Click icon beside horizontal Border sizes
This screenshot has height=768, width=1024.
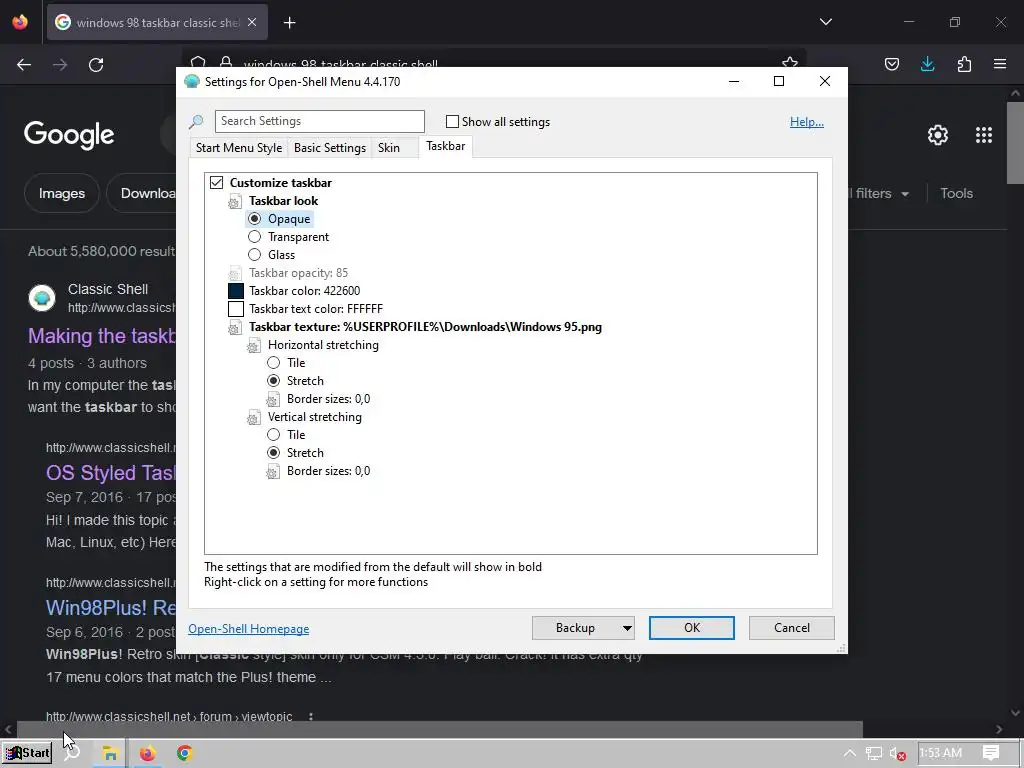point(273,400)
